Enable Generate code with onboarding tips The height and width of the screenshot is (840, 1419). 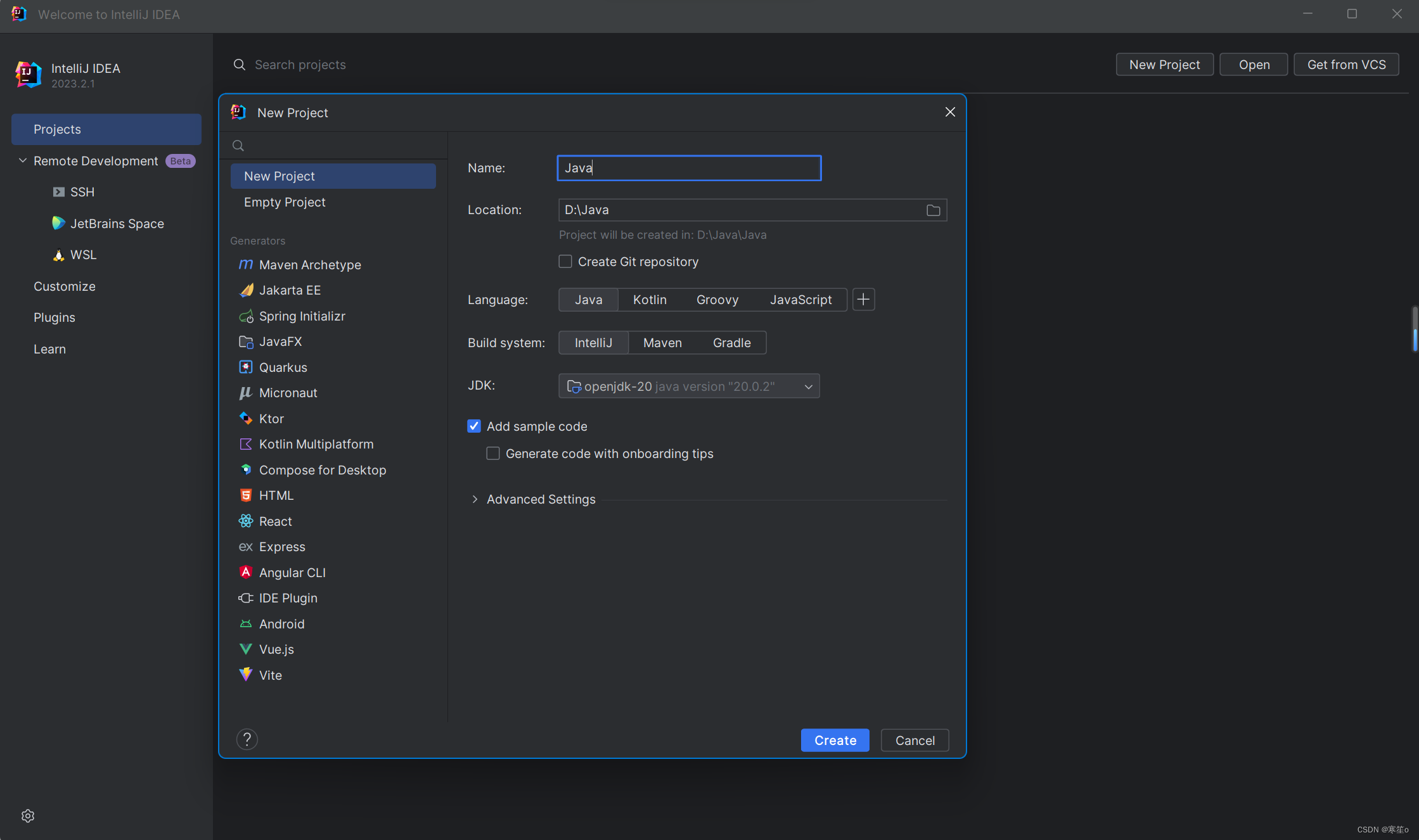point(493,454)
